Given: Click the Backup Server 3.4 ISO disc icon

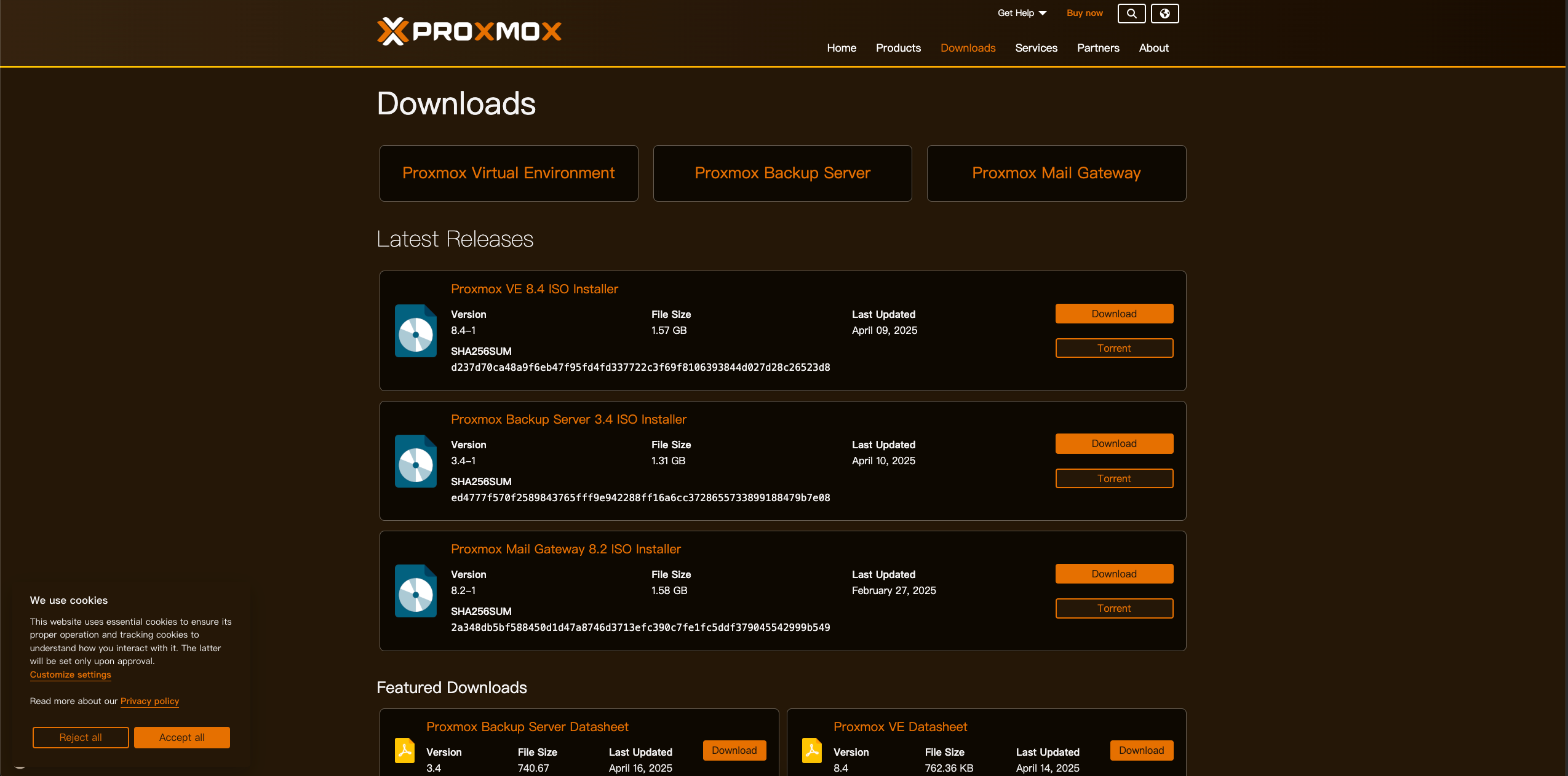Looking at the screenshot, I should [415, 461].
